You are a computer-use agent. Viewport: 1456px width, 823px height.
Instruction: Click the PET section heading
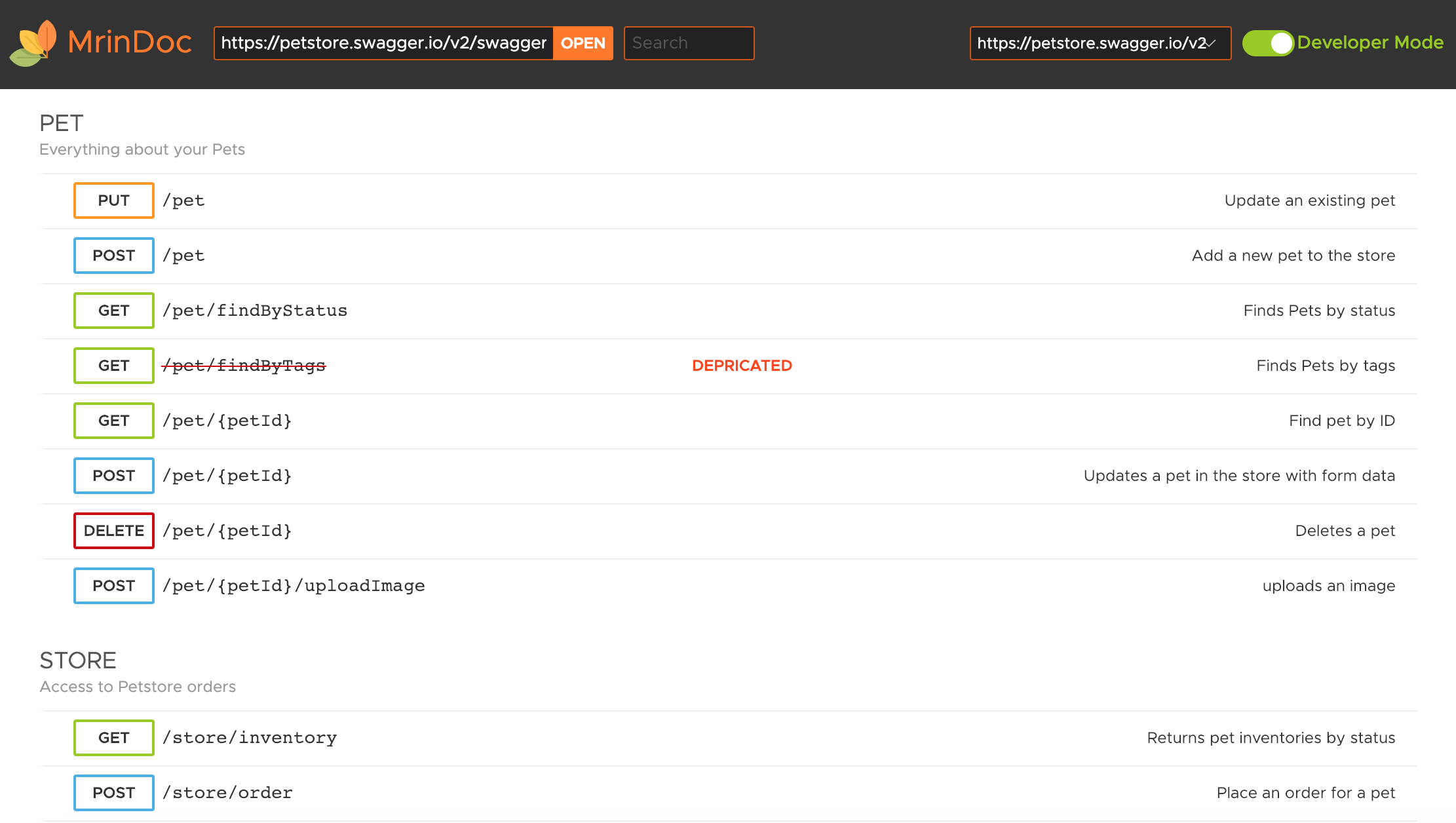tap(62, 123)
